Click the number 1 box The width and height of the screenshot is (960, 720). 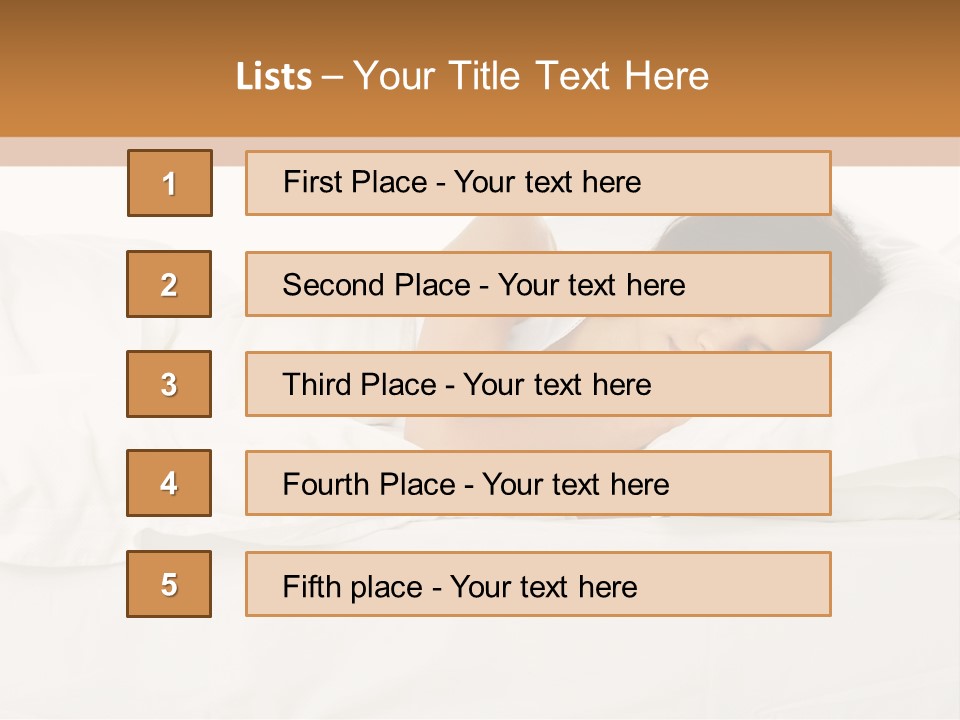pos(170,183)
